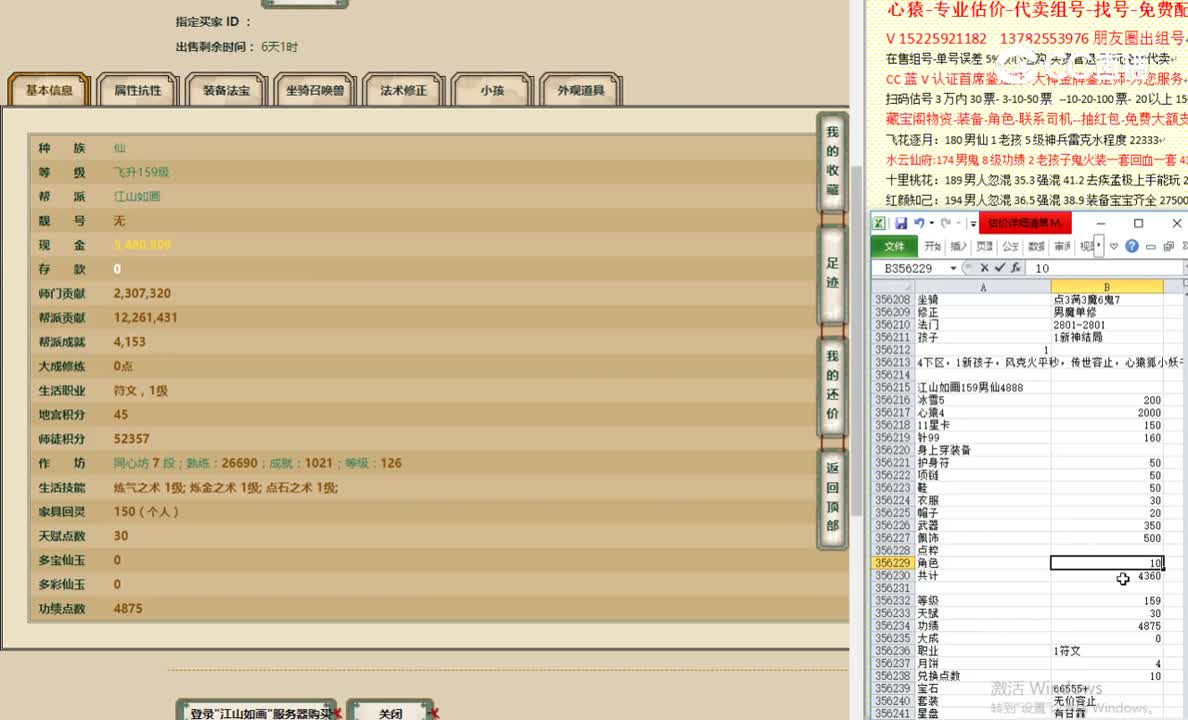The width and height of the screenshot is (1188, 720).
Task: Click the Excel application icon in titlebar
Action: pos(879,223)
